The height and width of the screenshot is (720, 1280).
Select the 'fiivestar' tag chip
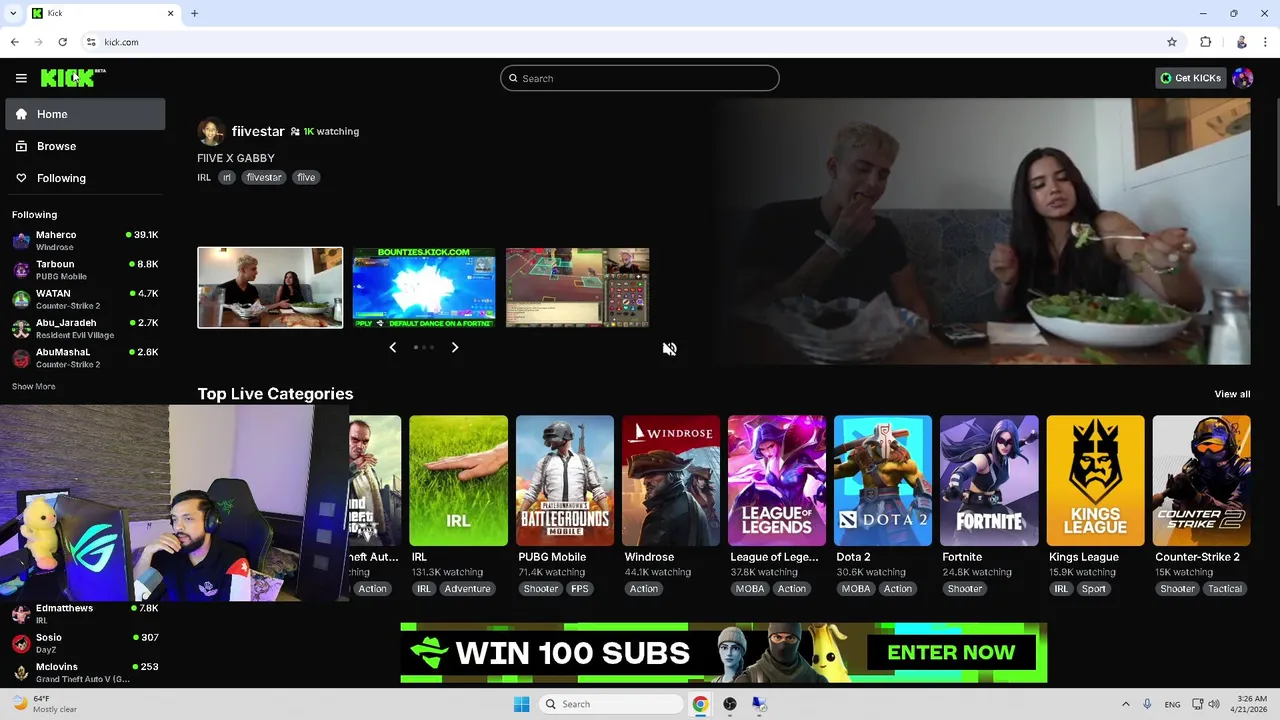(264, 177)
